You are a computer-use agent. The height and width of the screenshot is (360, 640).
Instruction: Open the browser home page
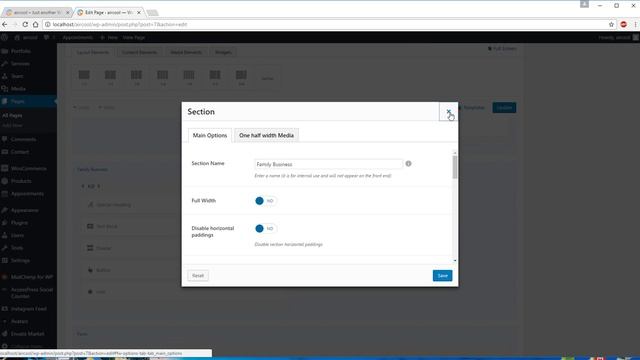click(x=36, y=24)
